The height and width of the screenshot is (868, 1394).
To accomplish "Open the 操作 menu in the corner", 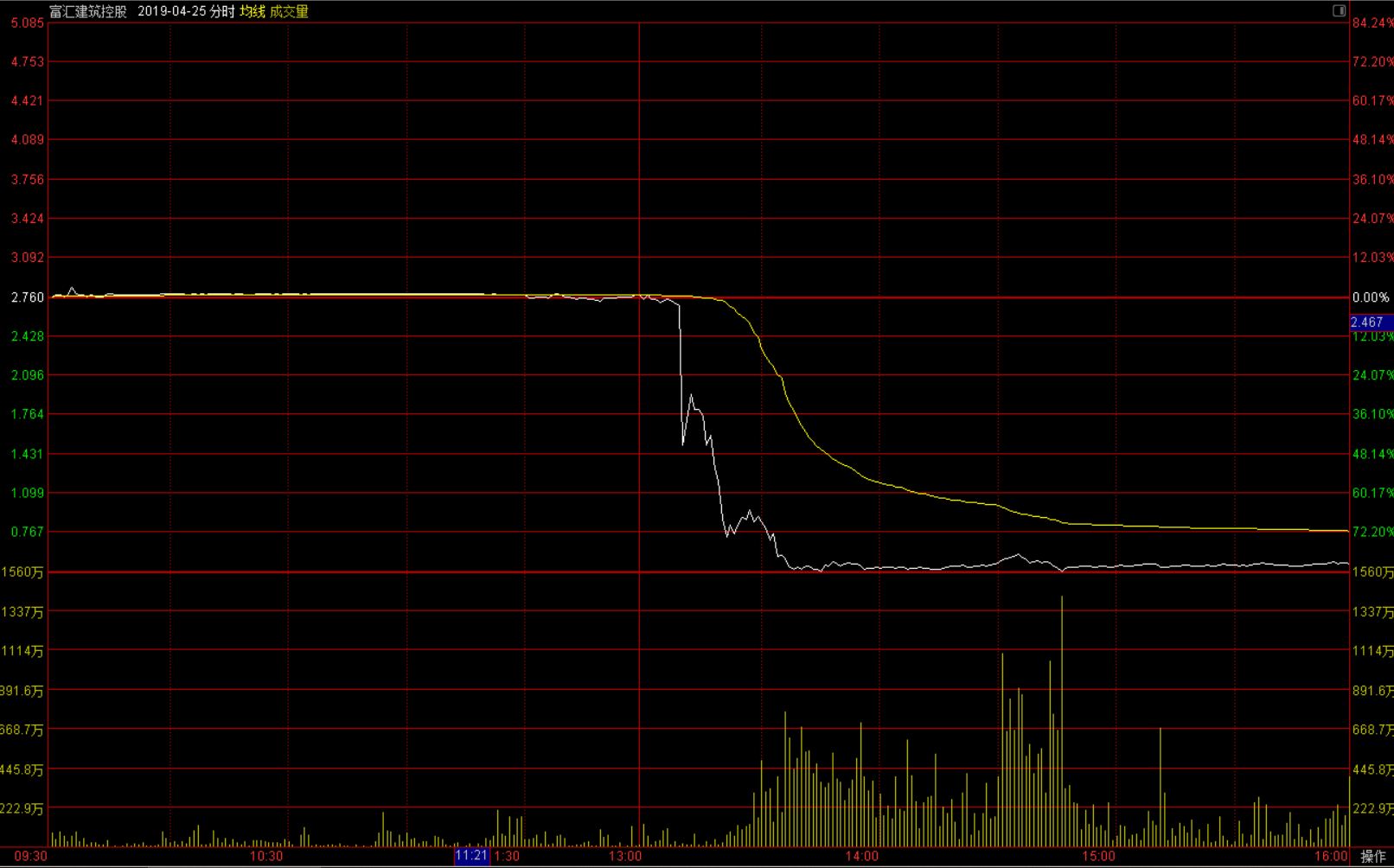I will [1372, 856].
